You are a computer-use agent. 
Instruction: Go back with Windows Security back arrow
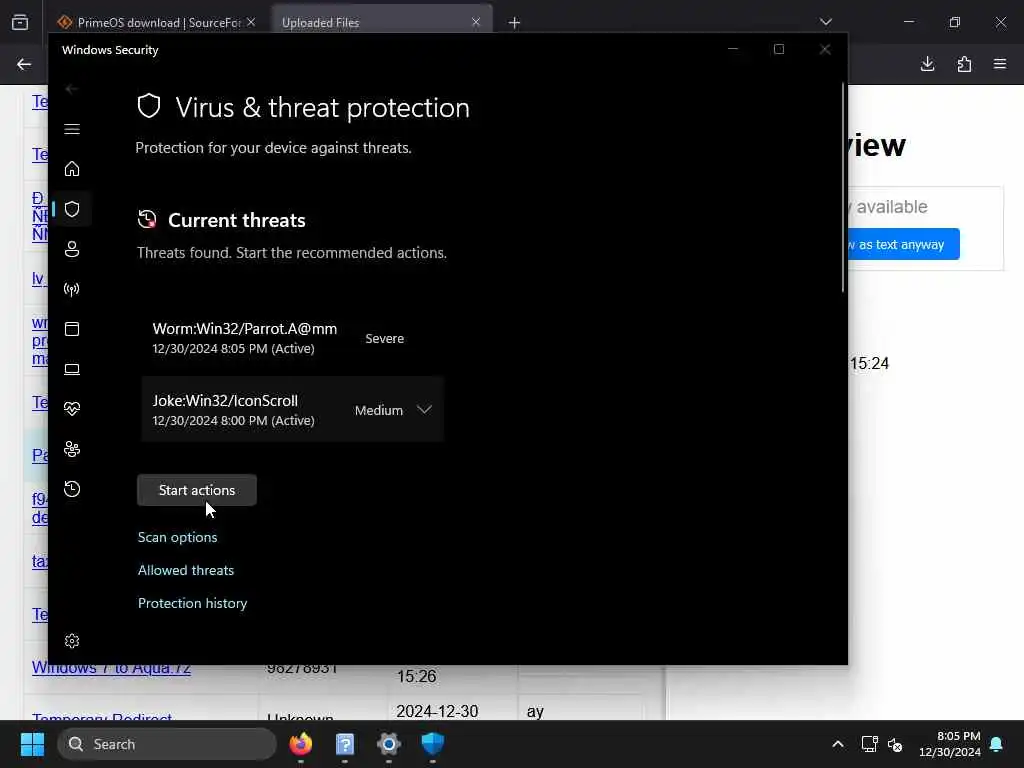coord(72,89)
